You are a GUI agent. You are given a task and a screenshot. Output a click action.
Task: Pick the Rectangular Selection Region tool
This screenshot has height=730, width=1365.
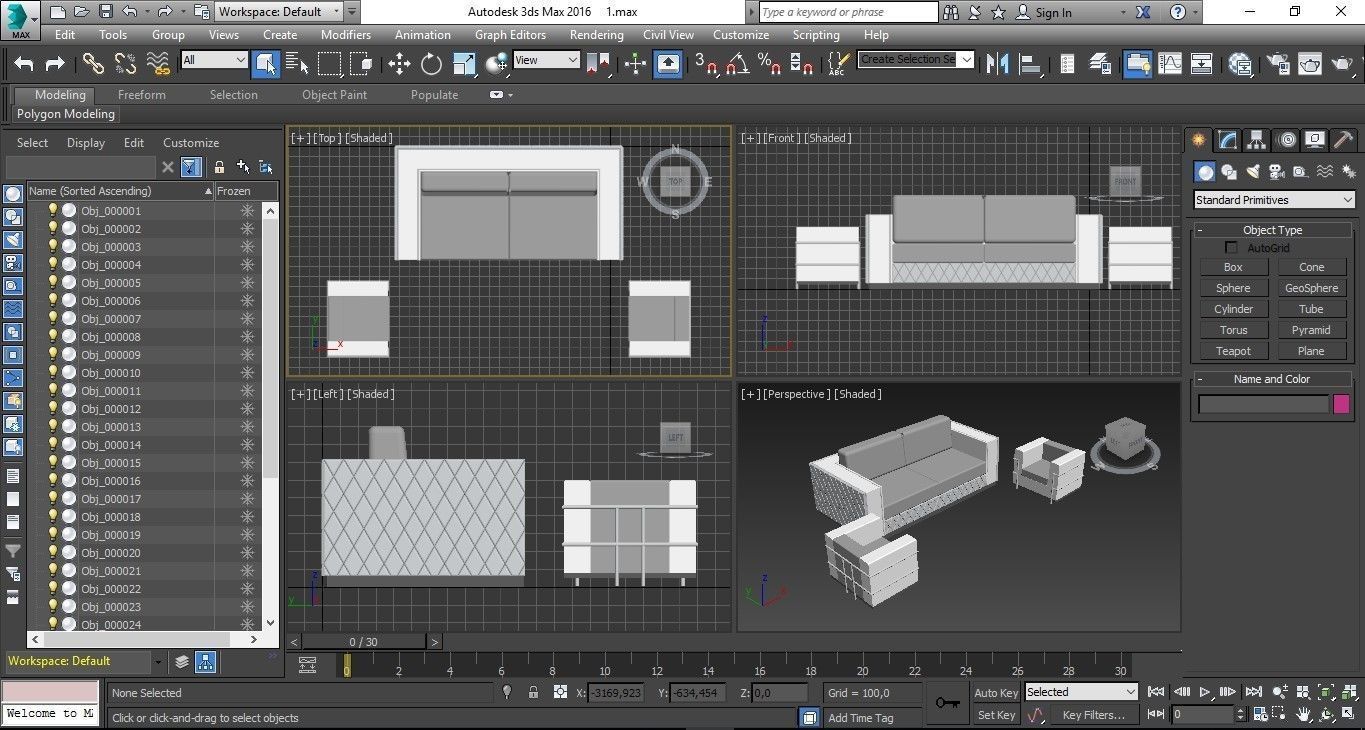[x=329, y=63]
